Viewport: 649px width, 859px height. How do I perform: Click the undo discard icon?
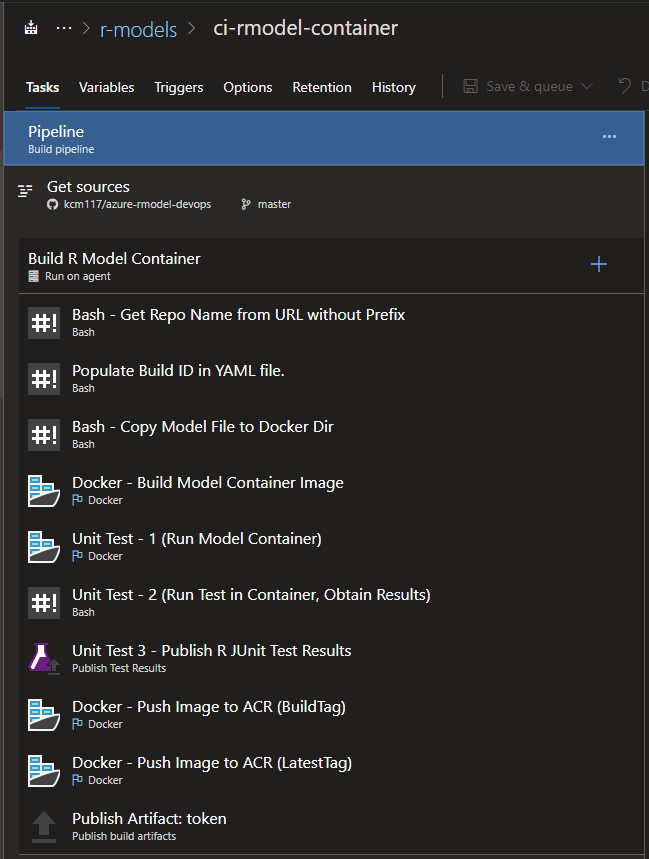coord(625,86)
